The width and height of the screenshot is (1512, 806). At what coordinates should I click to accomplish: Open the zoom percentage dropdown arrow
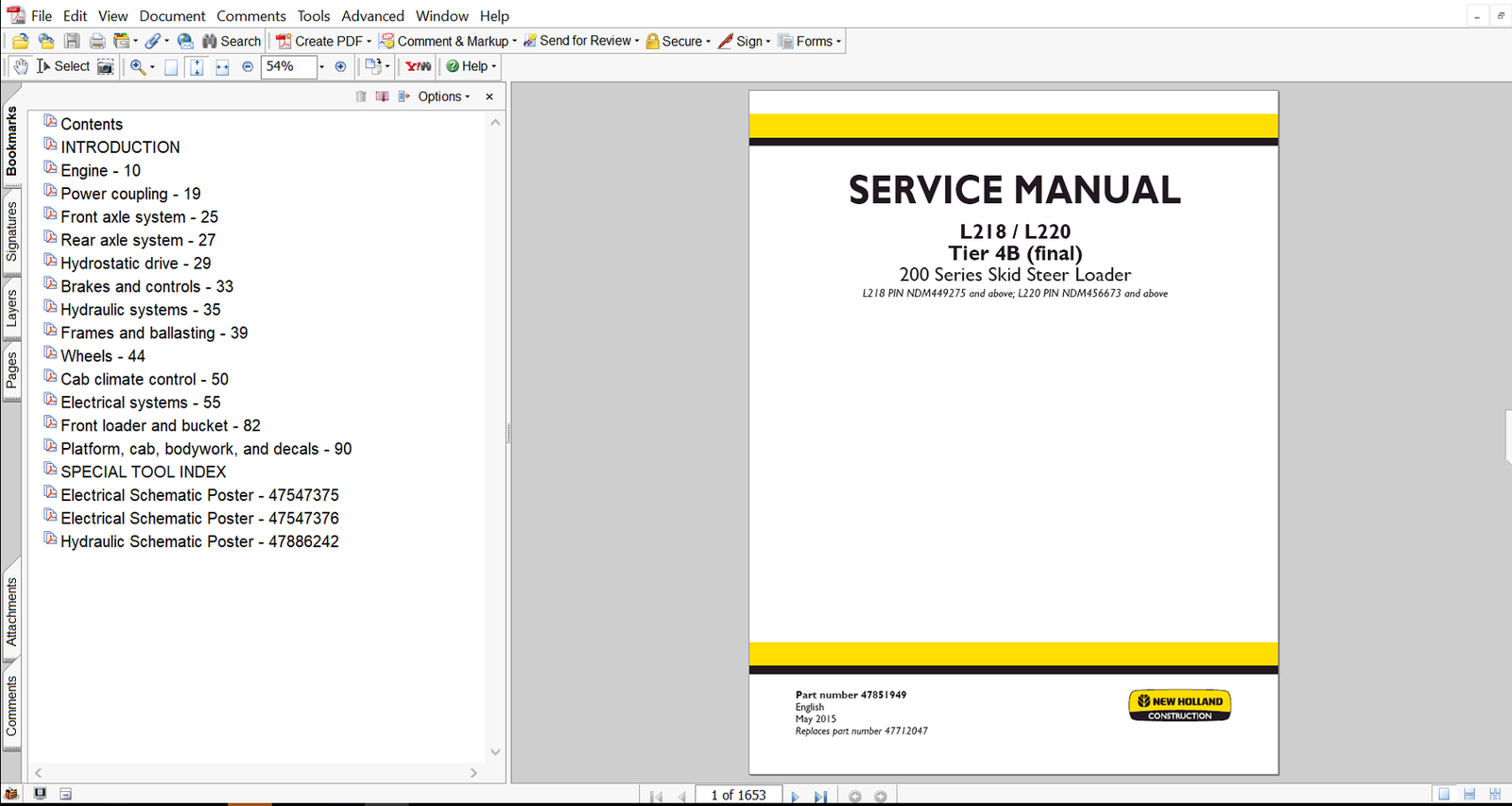tap(321, 66)
